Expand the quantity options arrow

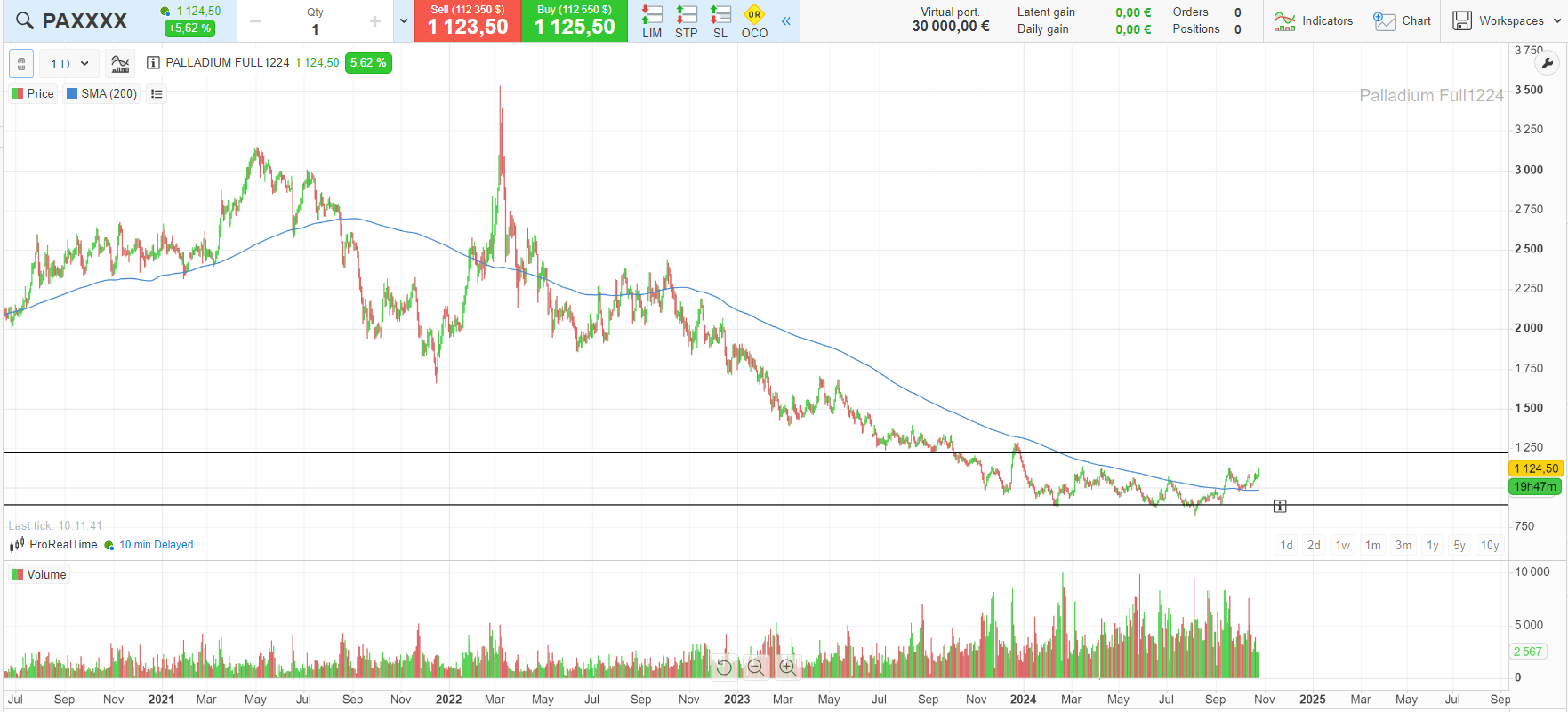click(403, 21)
